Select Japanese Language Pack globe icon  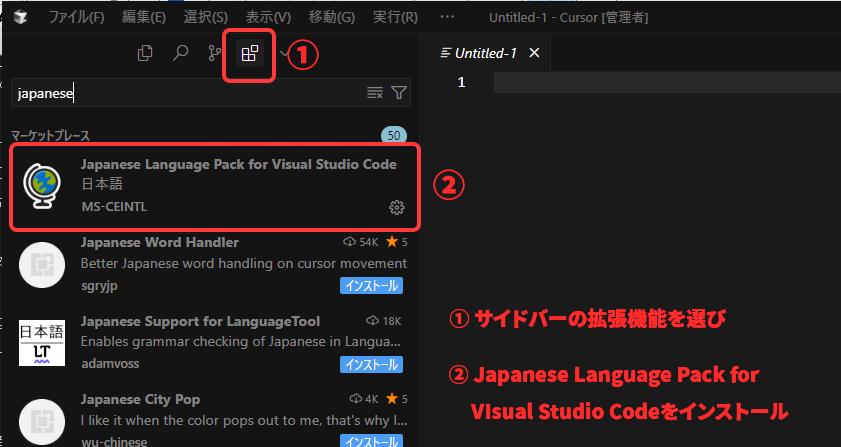[x=42, y=186]
